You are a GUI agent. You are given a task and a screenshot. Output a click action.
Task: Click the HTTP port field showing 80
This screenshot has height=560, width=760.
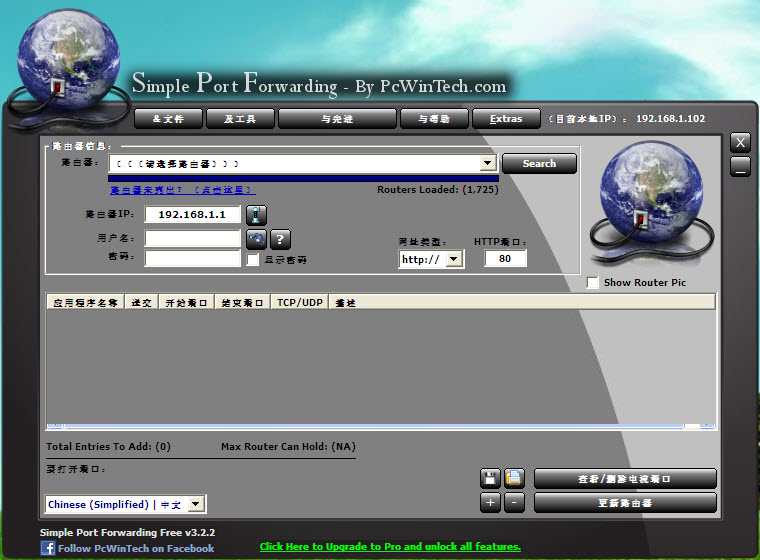[505, 258]
